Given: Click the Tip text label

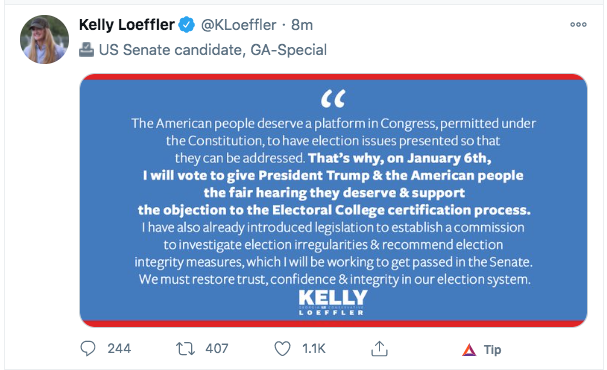Looking at the screenshot, I should [492, 349].
